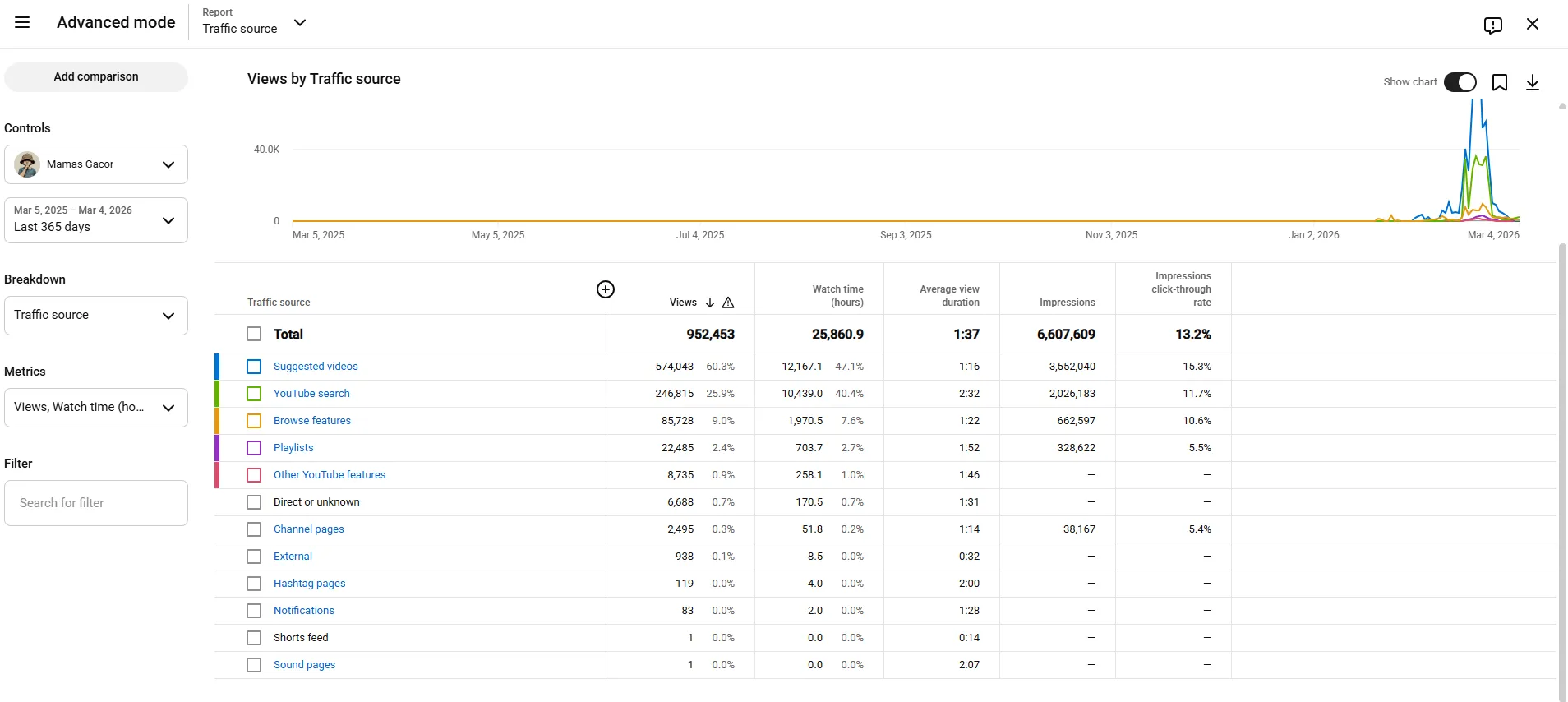Screen dimensions: 1568x702
Task: Open the Breakdown Traffic source dropdown
Action: 96,316
